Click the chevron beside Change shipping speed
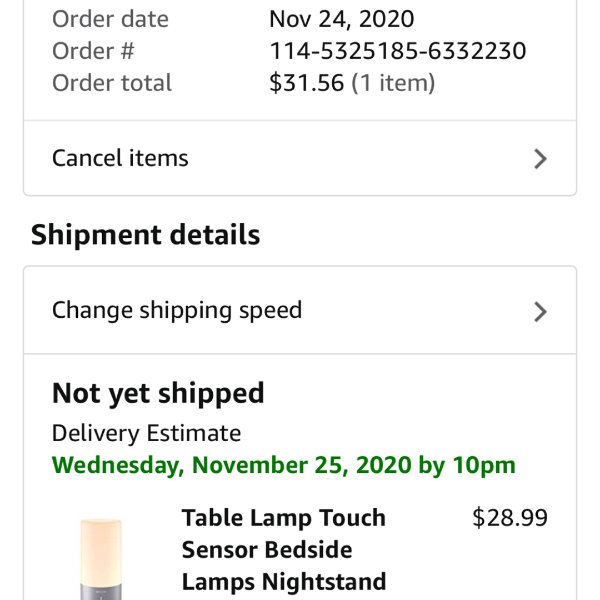The height and width of the screenshot is (600, 600). point(540,312)
